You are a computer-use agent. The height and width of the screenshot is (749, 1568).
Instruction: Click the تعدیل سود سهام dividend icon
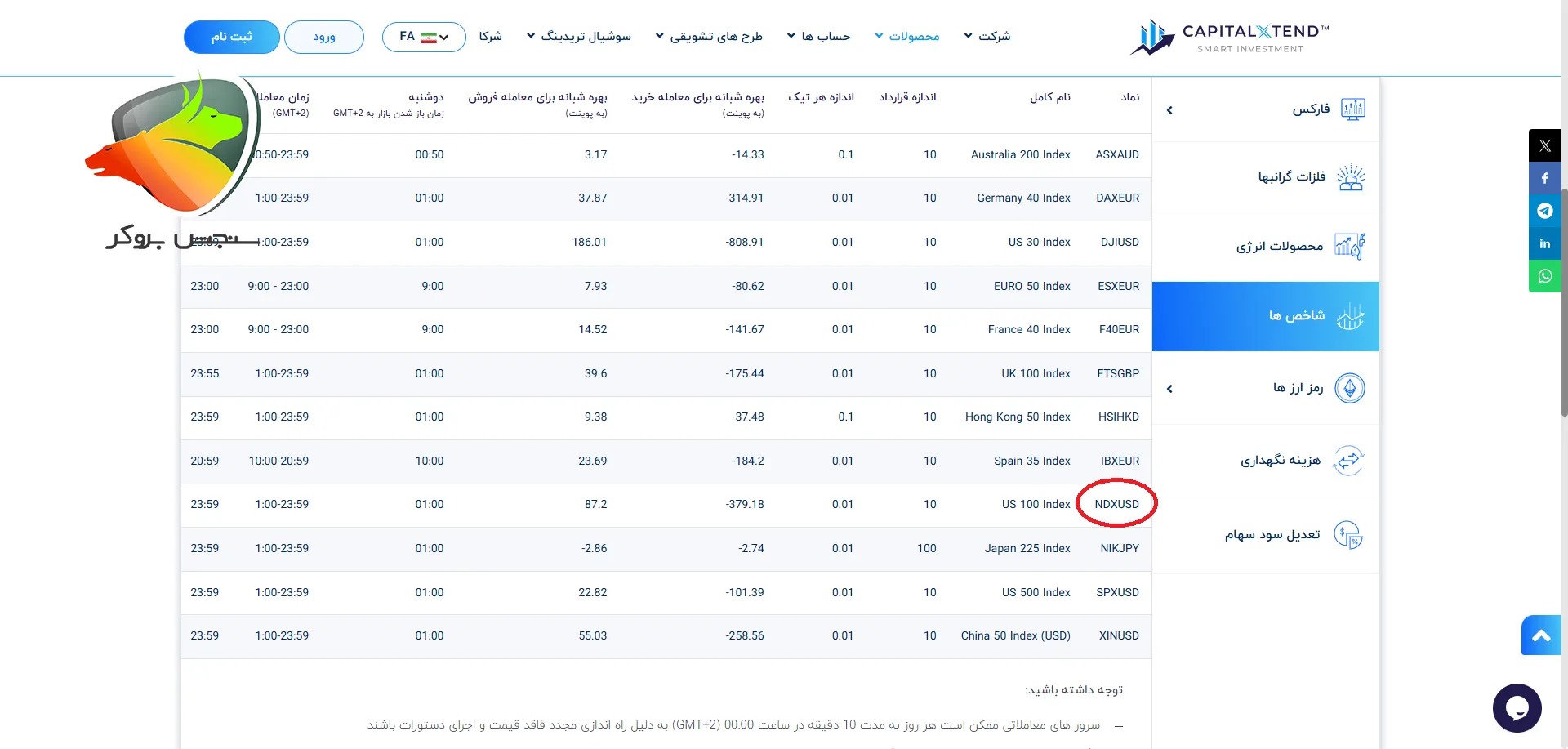1349,535
